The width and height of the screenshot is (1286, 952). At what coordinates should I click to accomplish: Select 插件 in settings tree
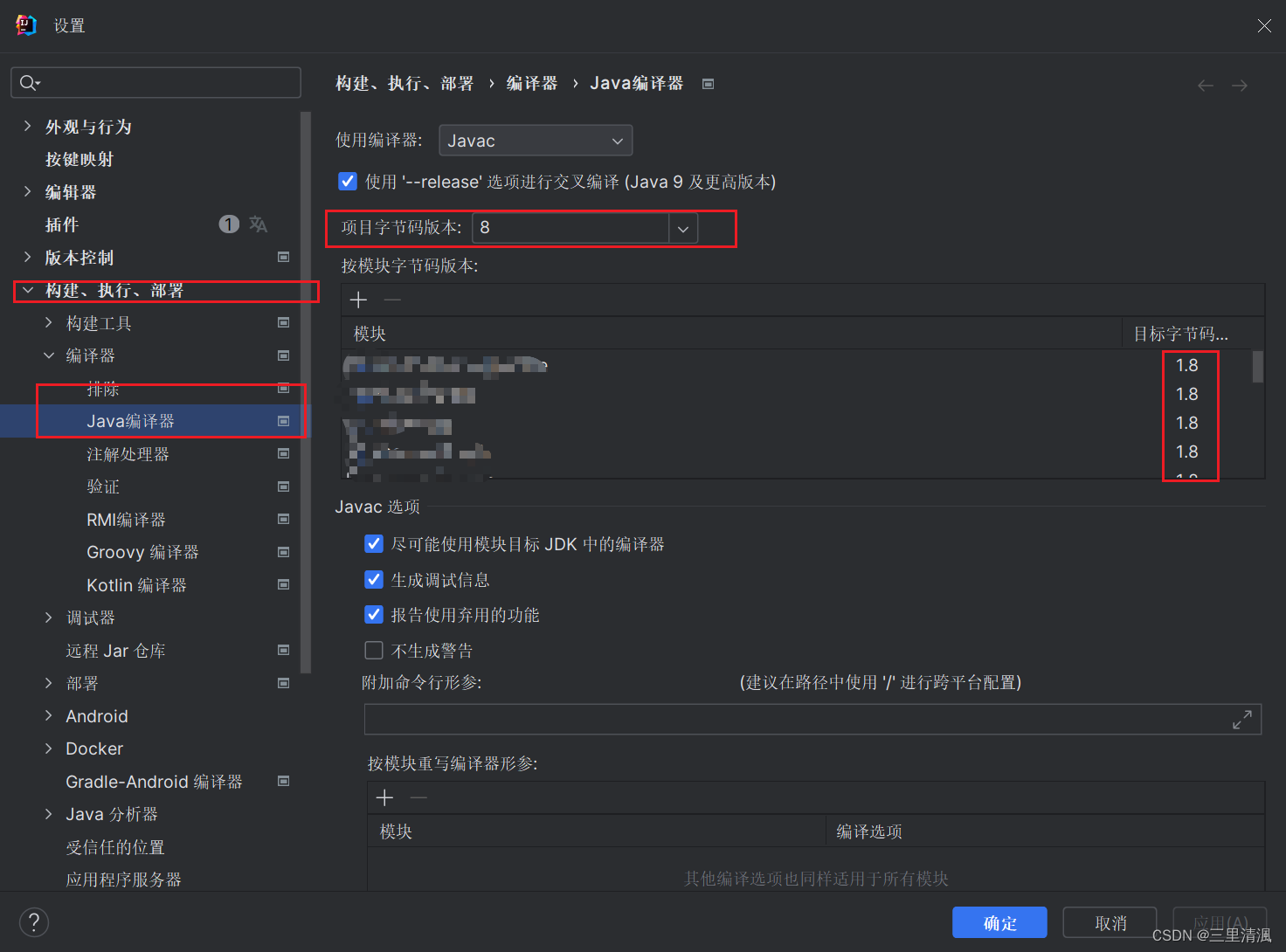point(62,224)
